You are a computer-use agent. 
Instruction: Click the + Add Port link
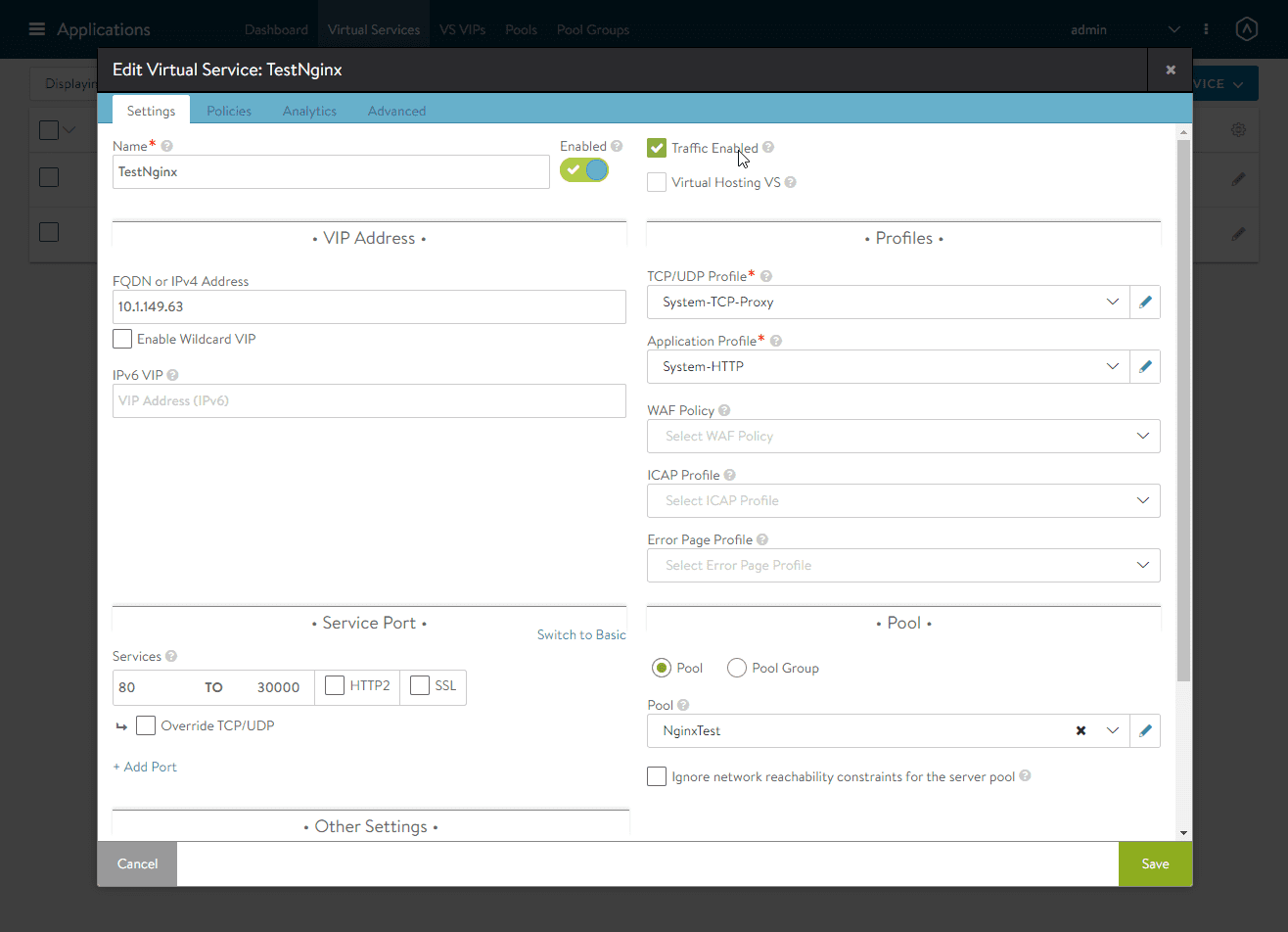click(145, 767)
